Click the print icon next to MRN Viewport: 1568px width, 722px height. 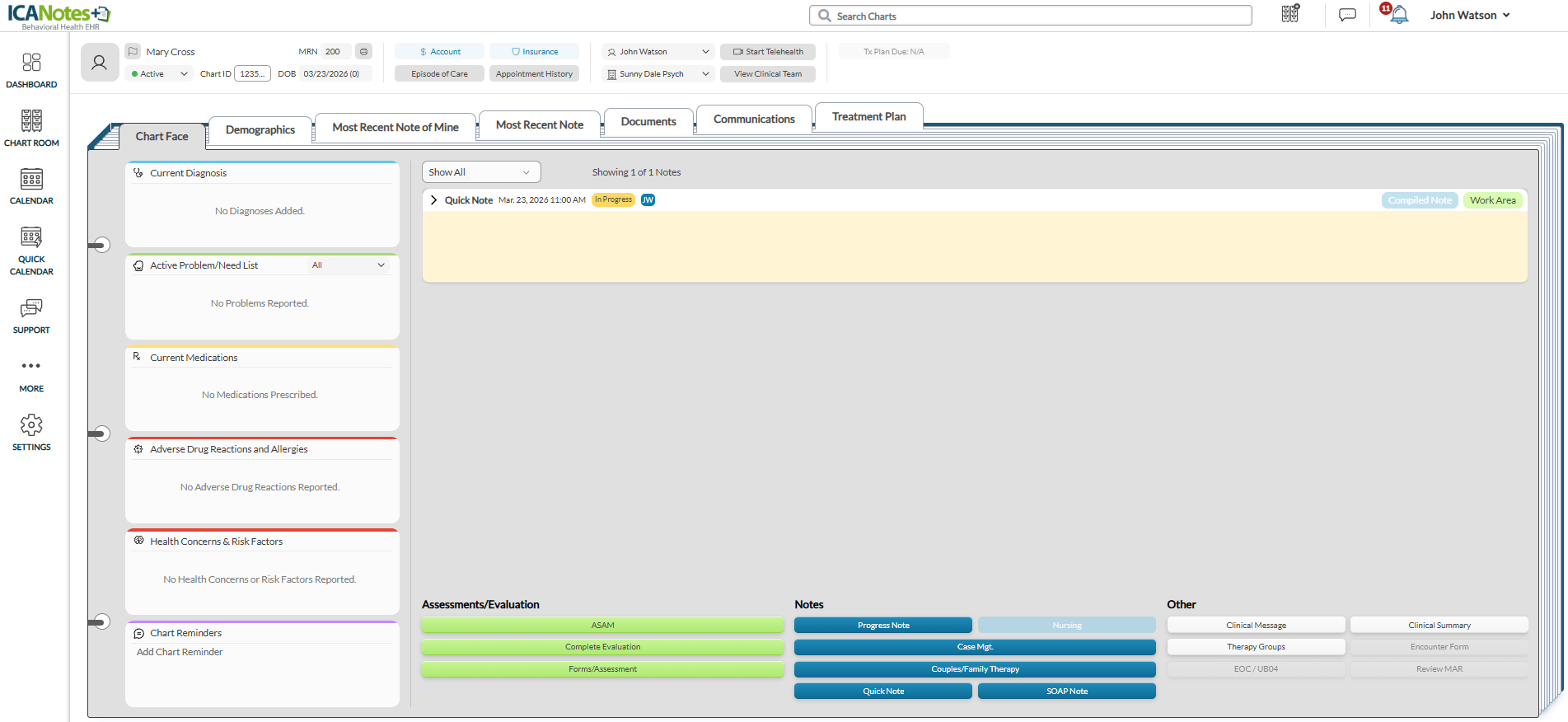click(x=363, y=51)
